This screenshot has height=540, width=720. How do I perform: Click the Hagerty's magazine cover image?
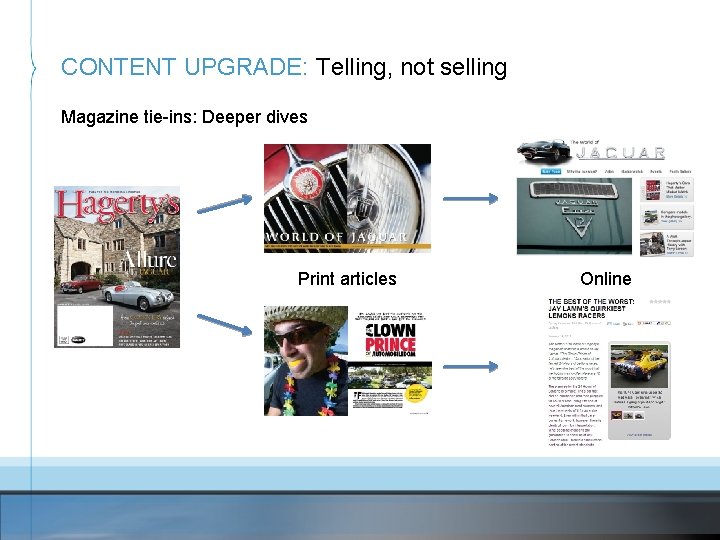tap(117, 267)
